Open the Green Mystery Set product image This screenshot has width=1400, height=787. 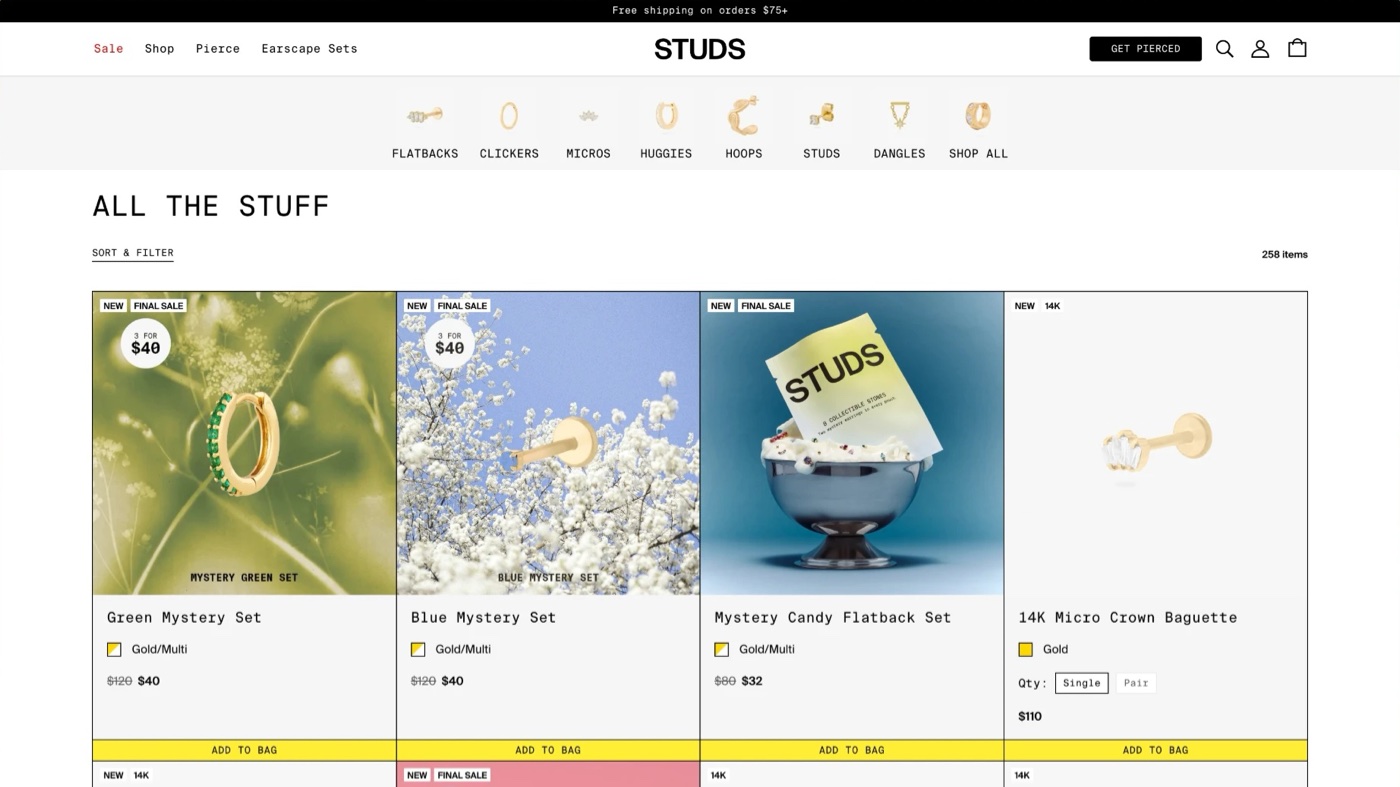tap(245, 443)
